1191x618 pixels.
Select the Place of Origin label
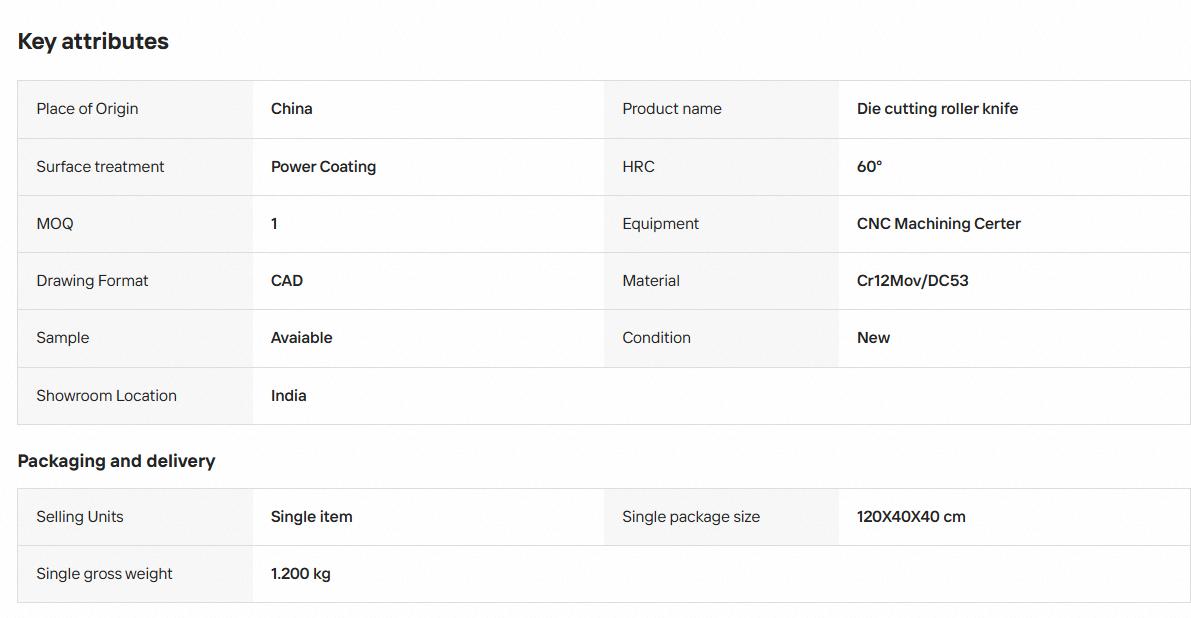(x=87, y=109)
